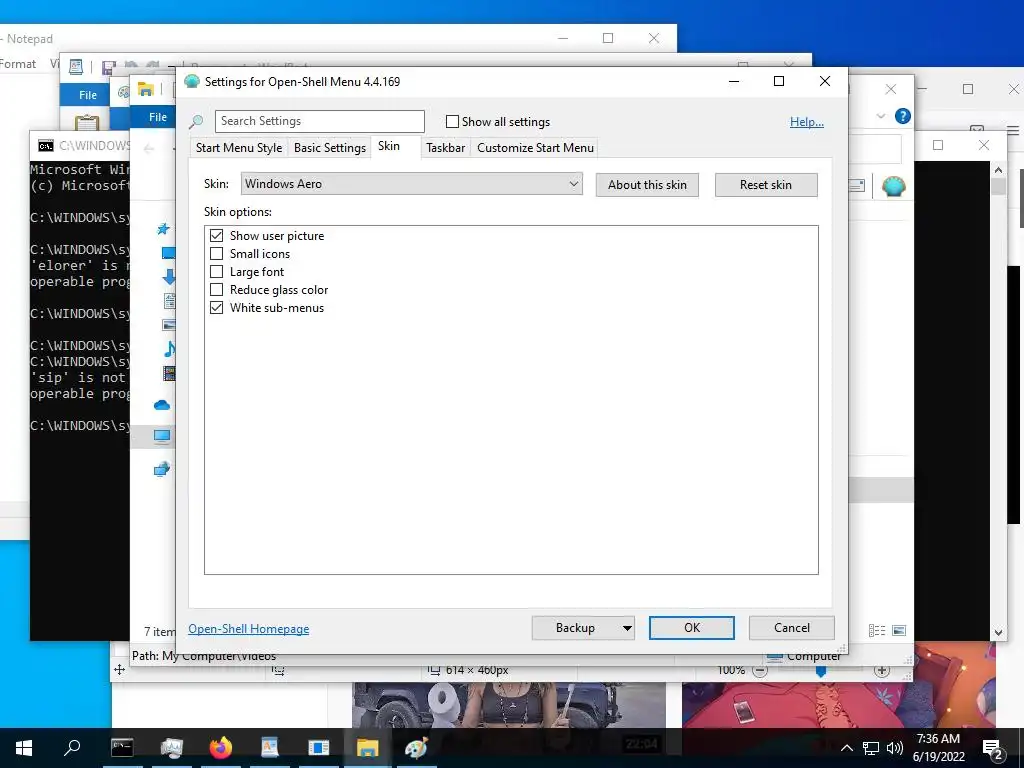Open taskbar Search magnifier

pyautogui.click(x=72, y=747)
